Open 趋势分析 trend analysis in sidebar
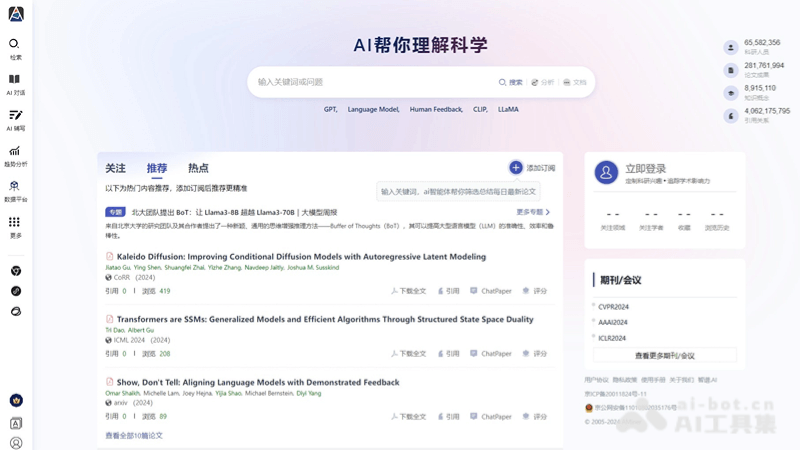This screenshot has height=450, width=800. (15, 152)
